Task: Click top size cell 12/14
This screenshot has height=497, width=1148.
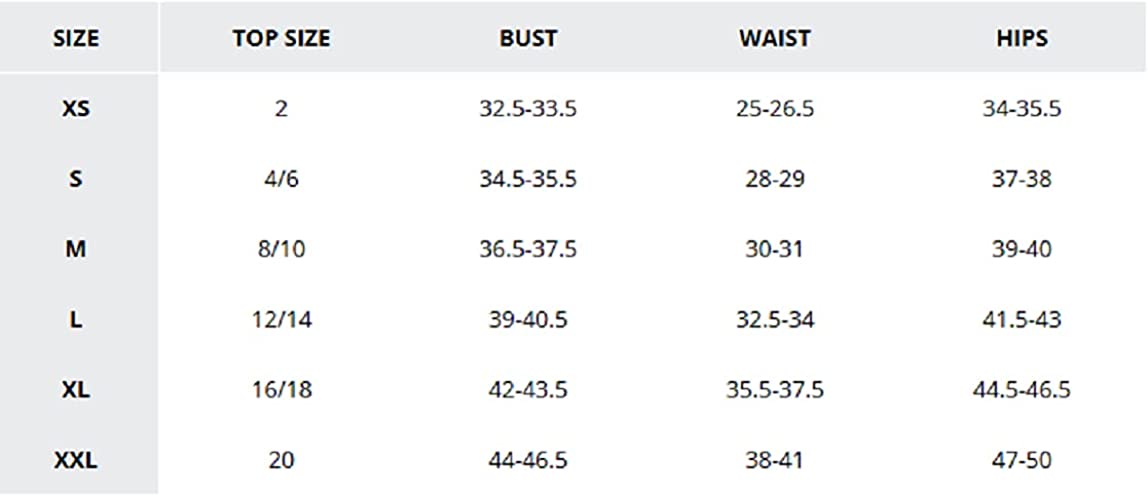Action: [x=281, y=320]
